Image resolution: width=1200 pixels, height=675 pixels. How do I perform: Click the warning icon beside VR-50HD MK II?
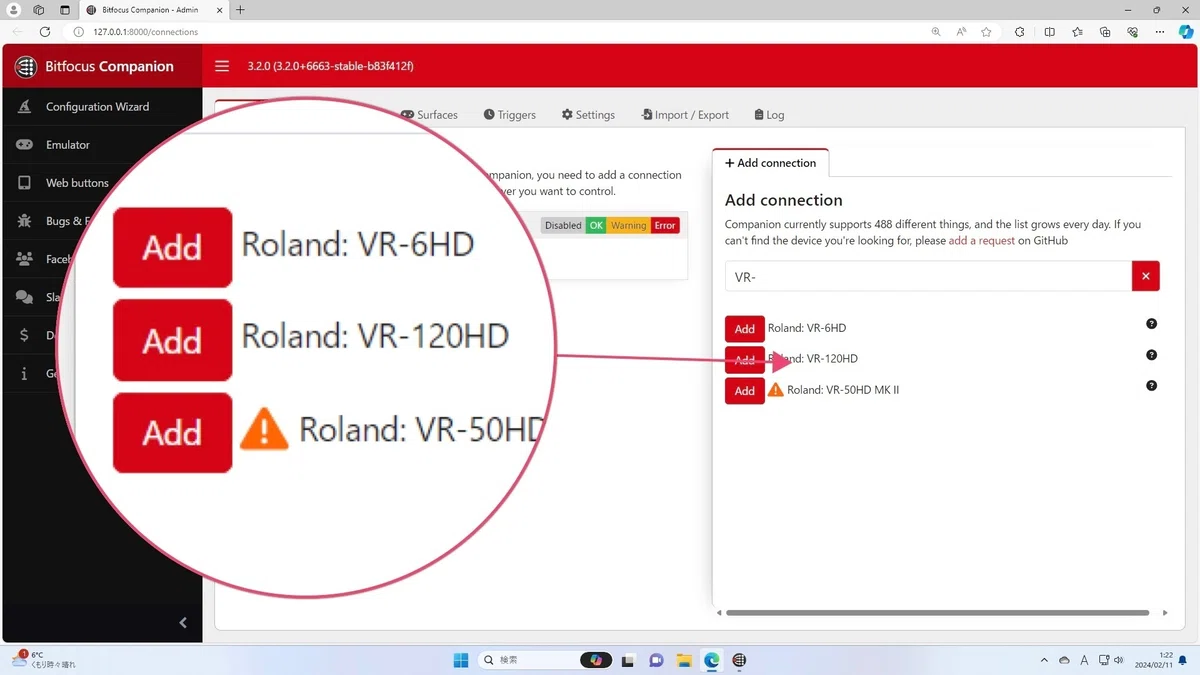tap(776, 389)
